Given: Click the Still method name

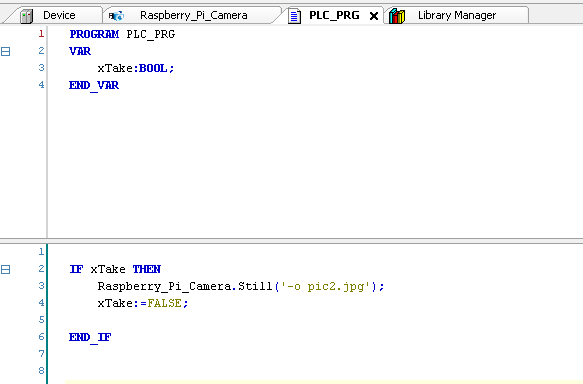Looking at the screenshot, I should [255, 286].
